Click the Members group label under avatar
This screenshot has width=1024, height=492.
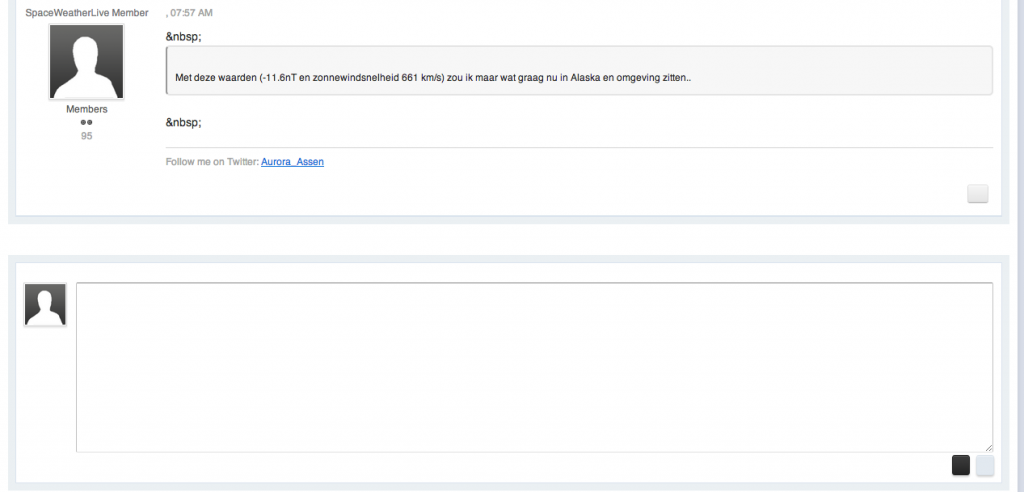[87, 109]
